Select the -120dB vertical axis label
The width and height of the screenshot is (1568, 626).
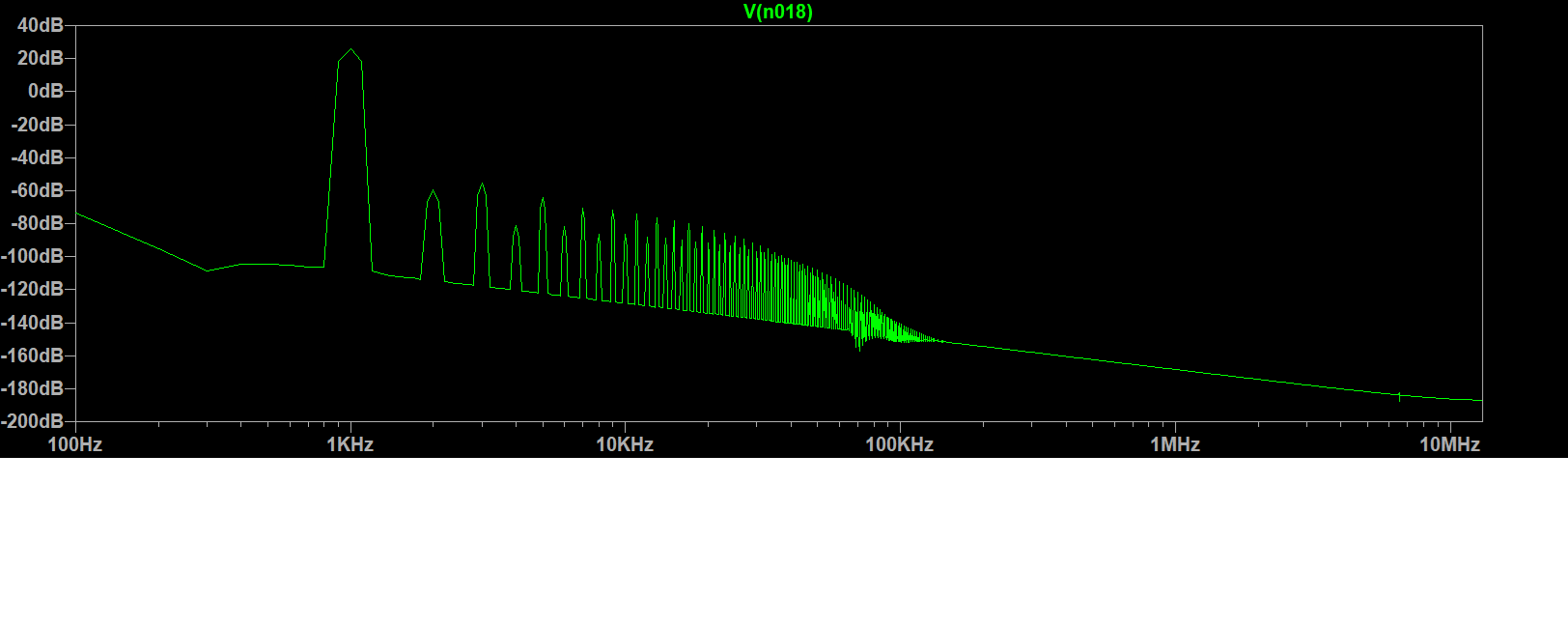(33, 289)
